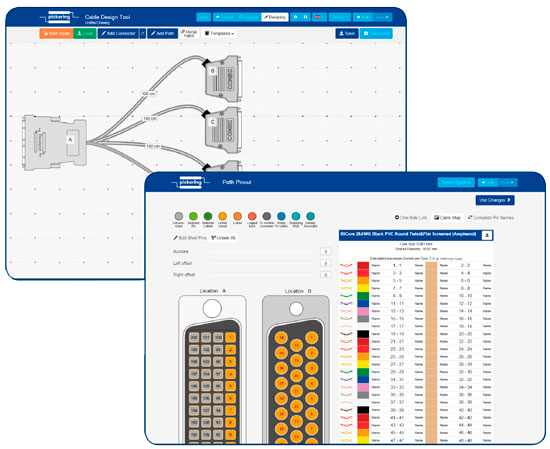
Task: Click the Autolink slider track
Action: pos(262,252)
